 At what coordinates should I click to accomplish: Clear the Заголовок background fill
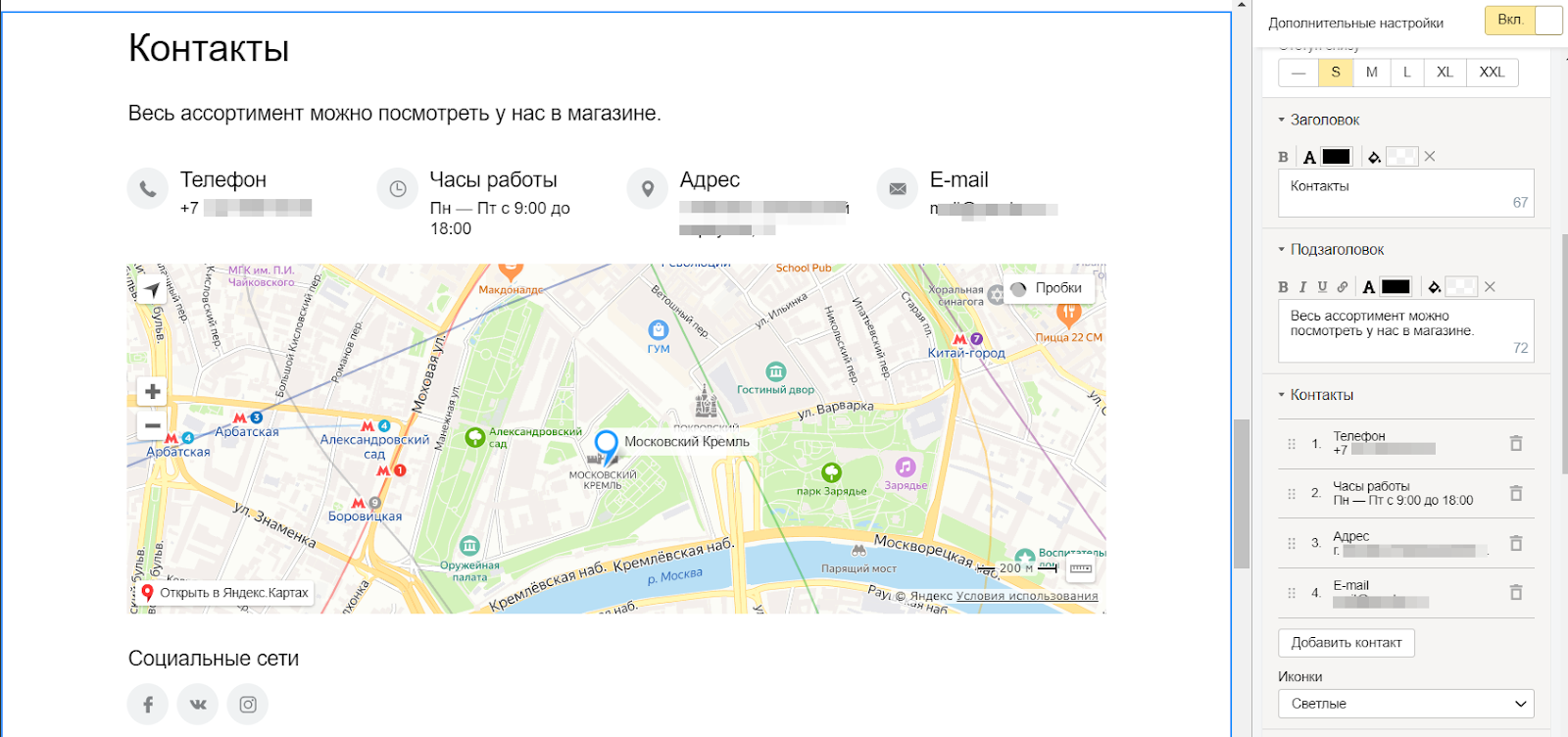click(1430, 157)
